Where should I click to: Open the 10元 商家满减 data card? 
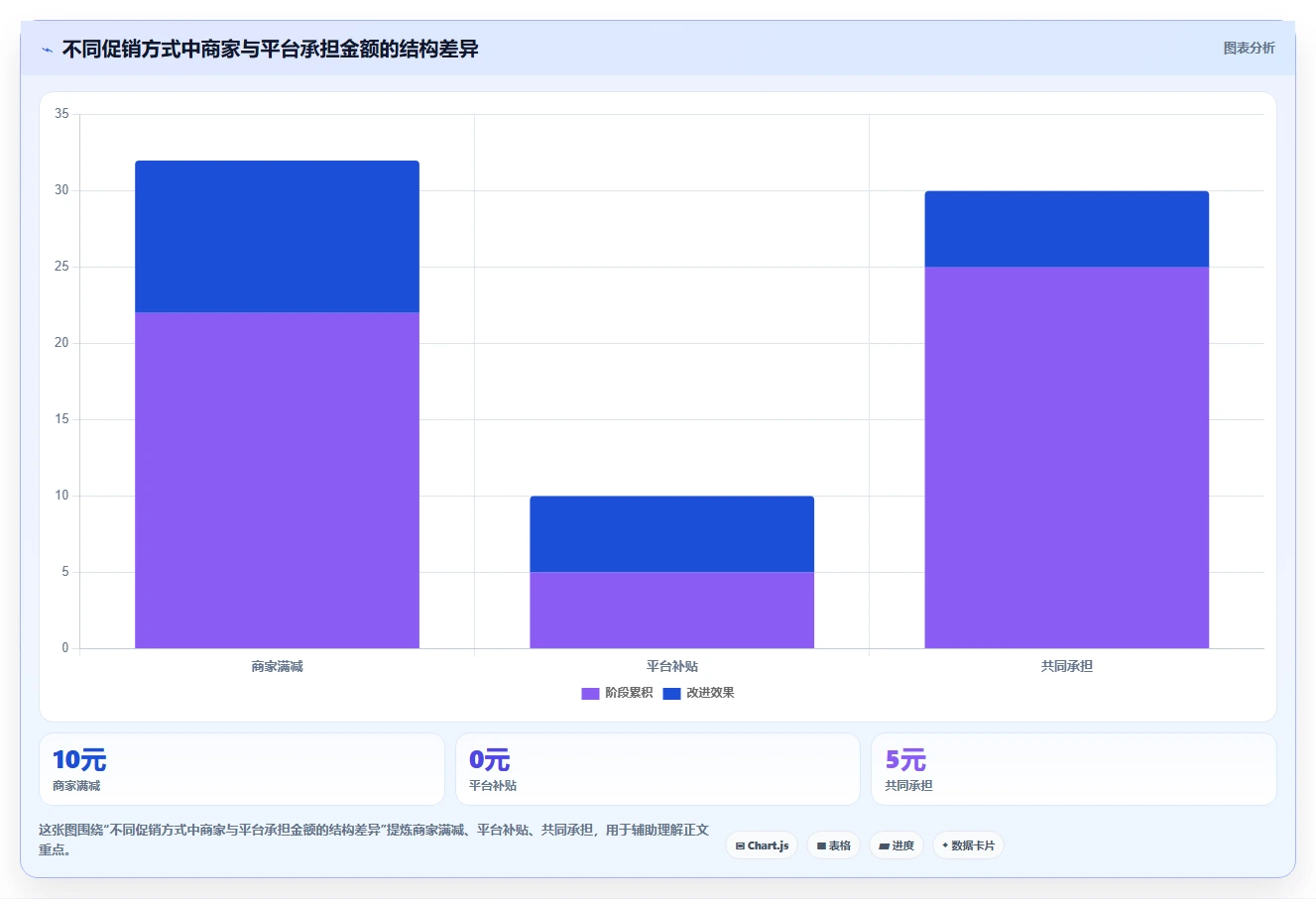pyautogui.click(x=241, y=769)
